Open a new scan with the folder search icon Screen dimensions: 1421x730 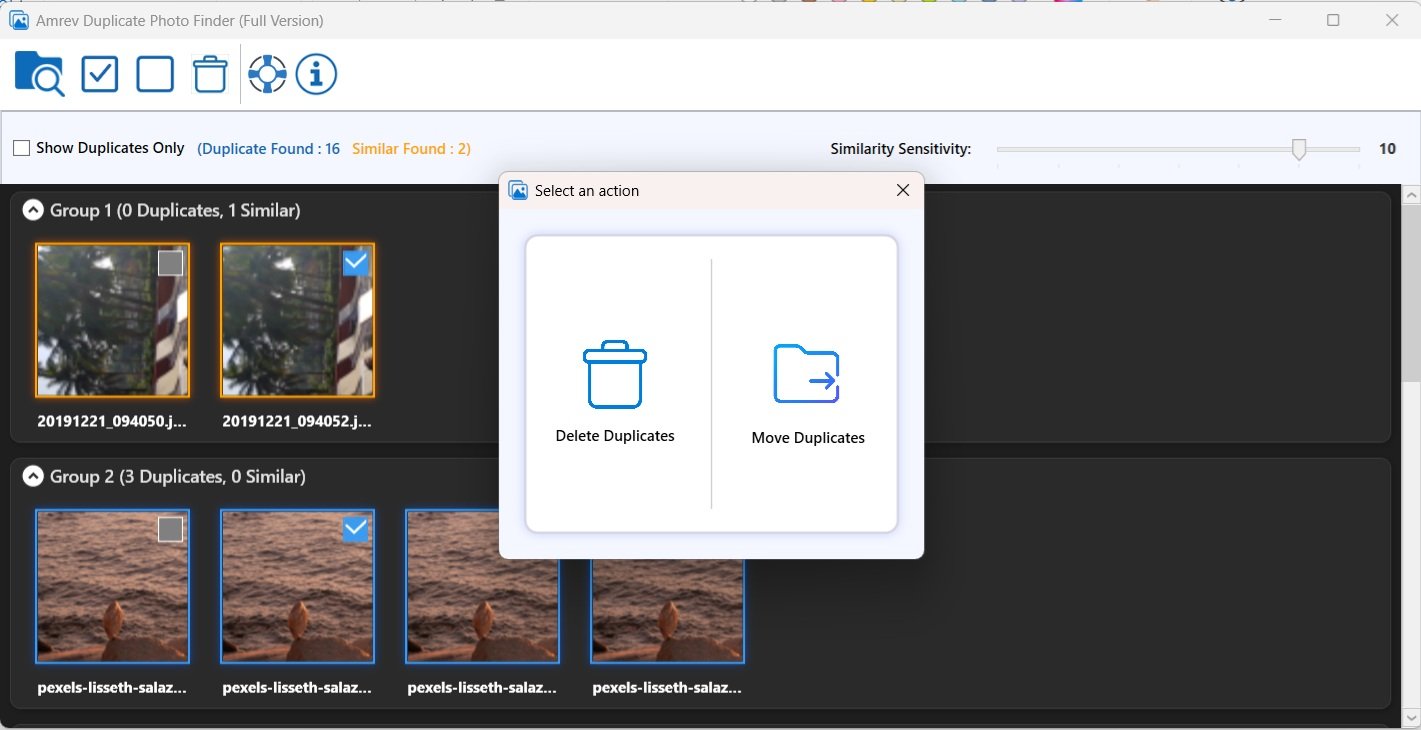(x=38, y=73)
